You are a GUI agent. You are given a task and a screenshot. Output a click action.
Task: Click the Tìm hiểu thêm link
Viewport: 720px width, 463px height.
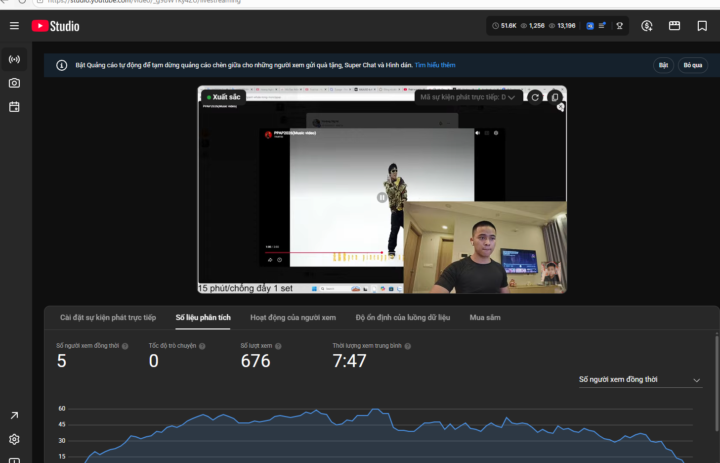pyautogui.click(x=435, y=65)
